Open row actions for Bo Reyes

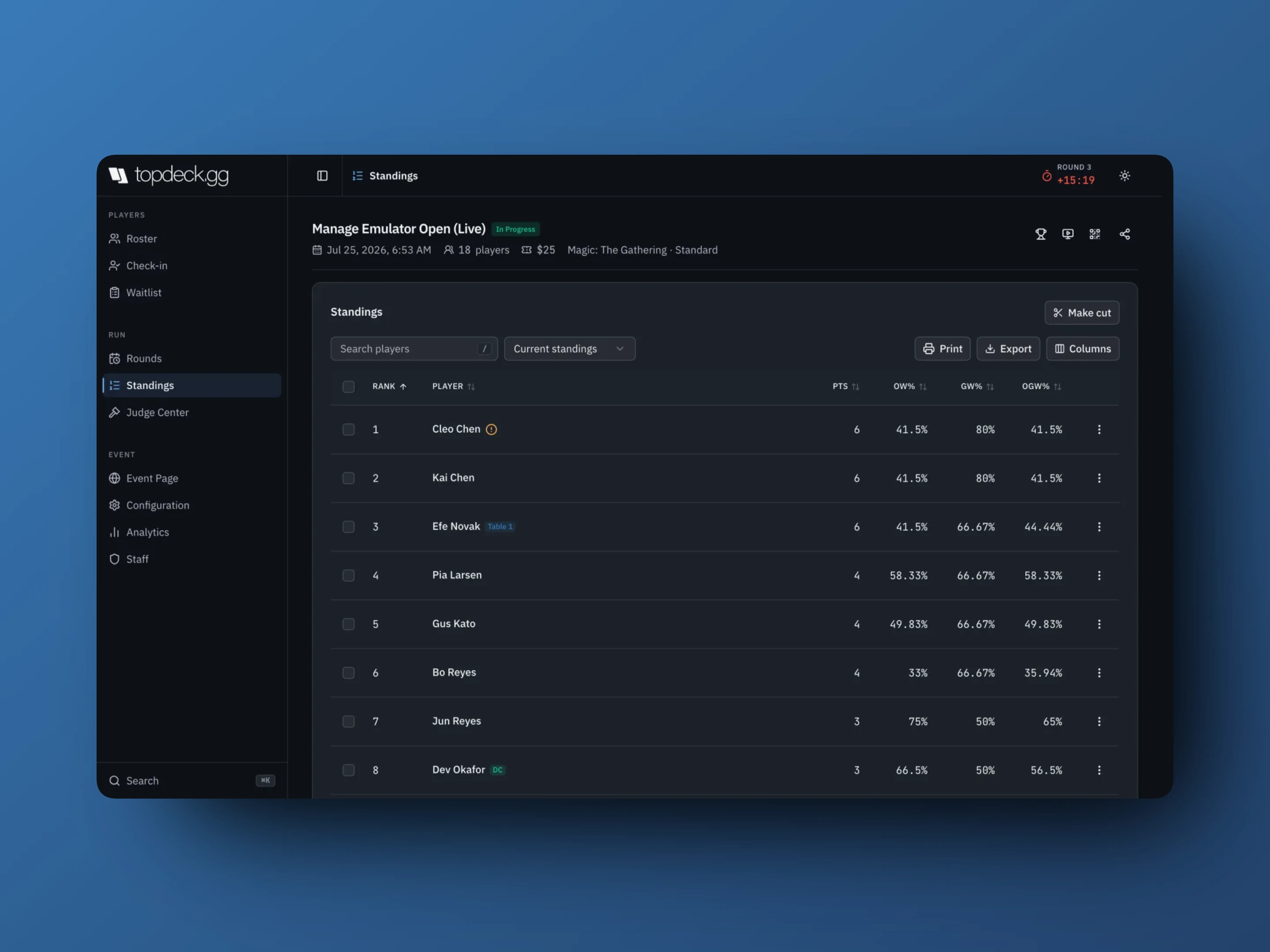point(1099,673)
